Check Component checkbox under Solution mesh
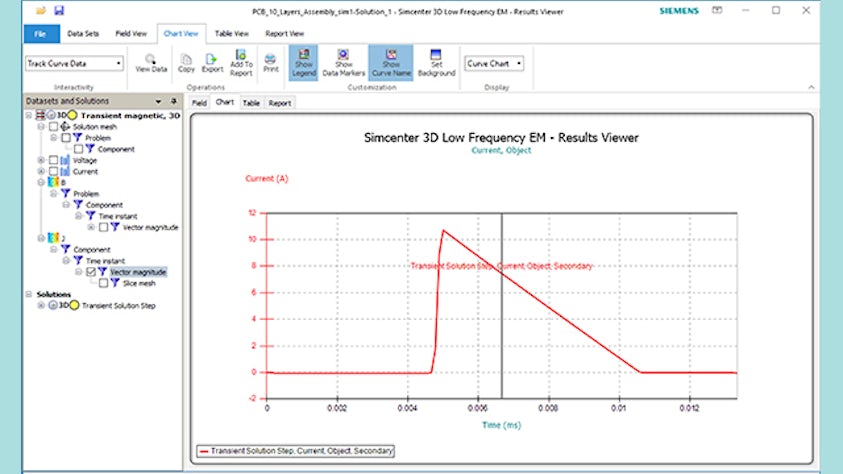843x474 pixels. 78,149
